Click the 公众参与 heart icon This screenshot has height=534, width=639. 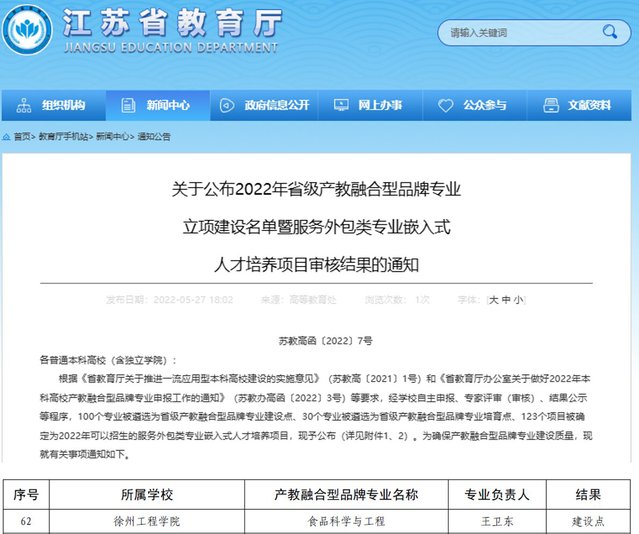(x=446, y=105)
